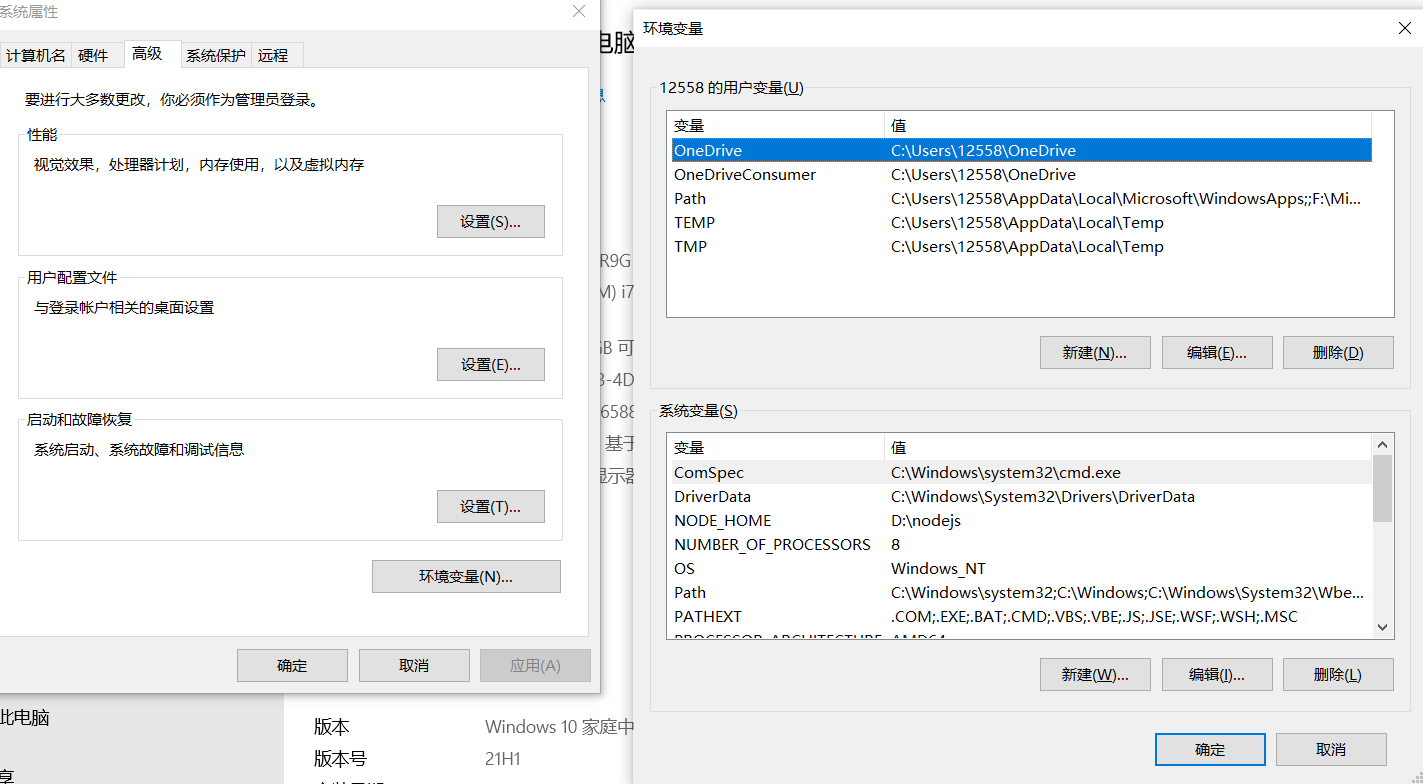Switch to the 硬件 tab
1423x784 pixels.
coord(93,56)
